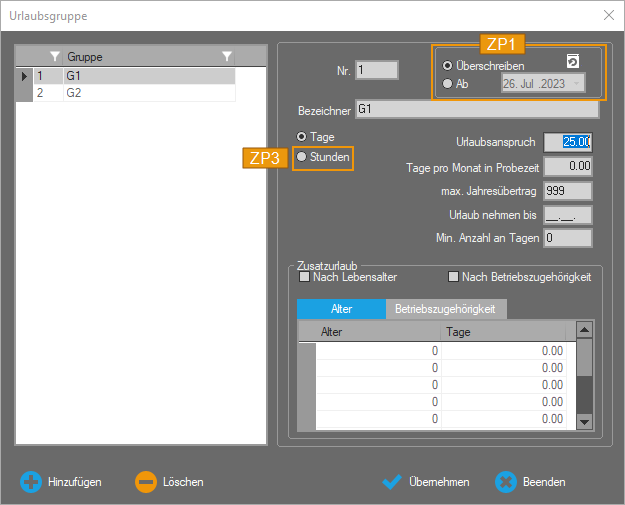Click the filter icon right of Gruppe header
Screen dimensions: 625x505
pyautogui.click(x=227, y=57)
